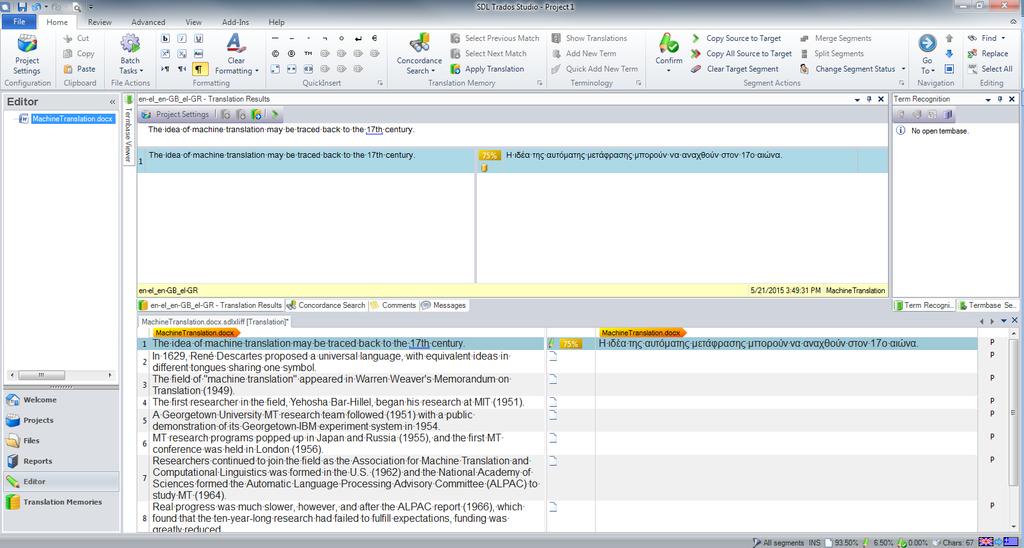1024x548 pixels.
Task: Click 'All segments' display filter in status bar
Action: 777,542
